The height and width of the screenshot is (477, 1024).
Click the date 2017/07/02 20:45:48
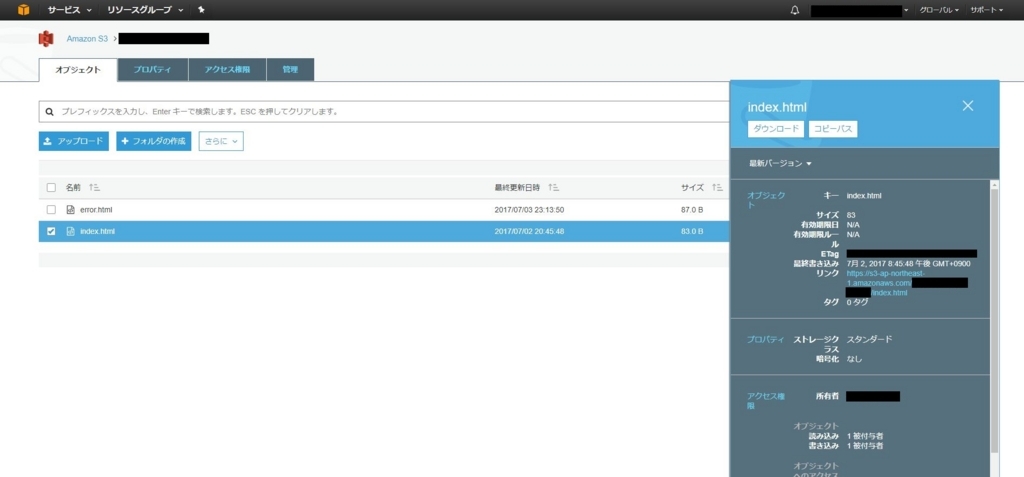(529, 231)
